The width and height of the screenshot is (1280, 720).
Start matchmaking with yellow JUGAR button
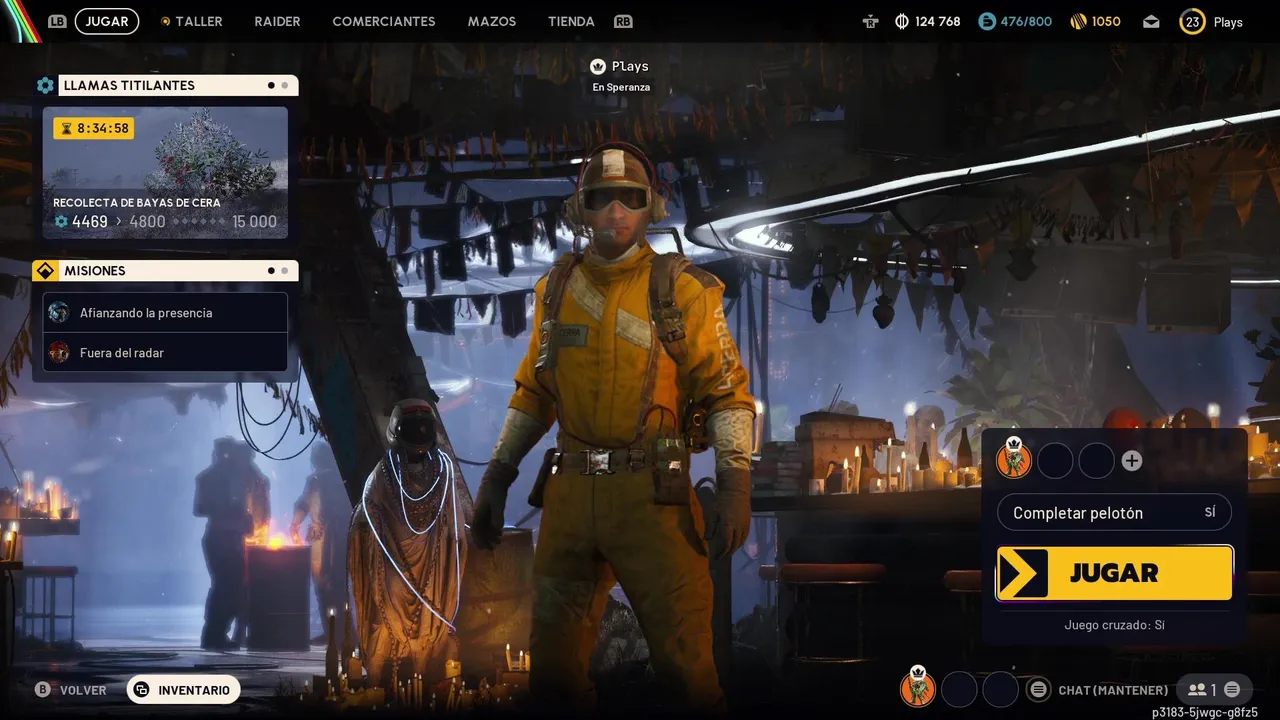(x=1114, y=573)
